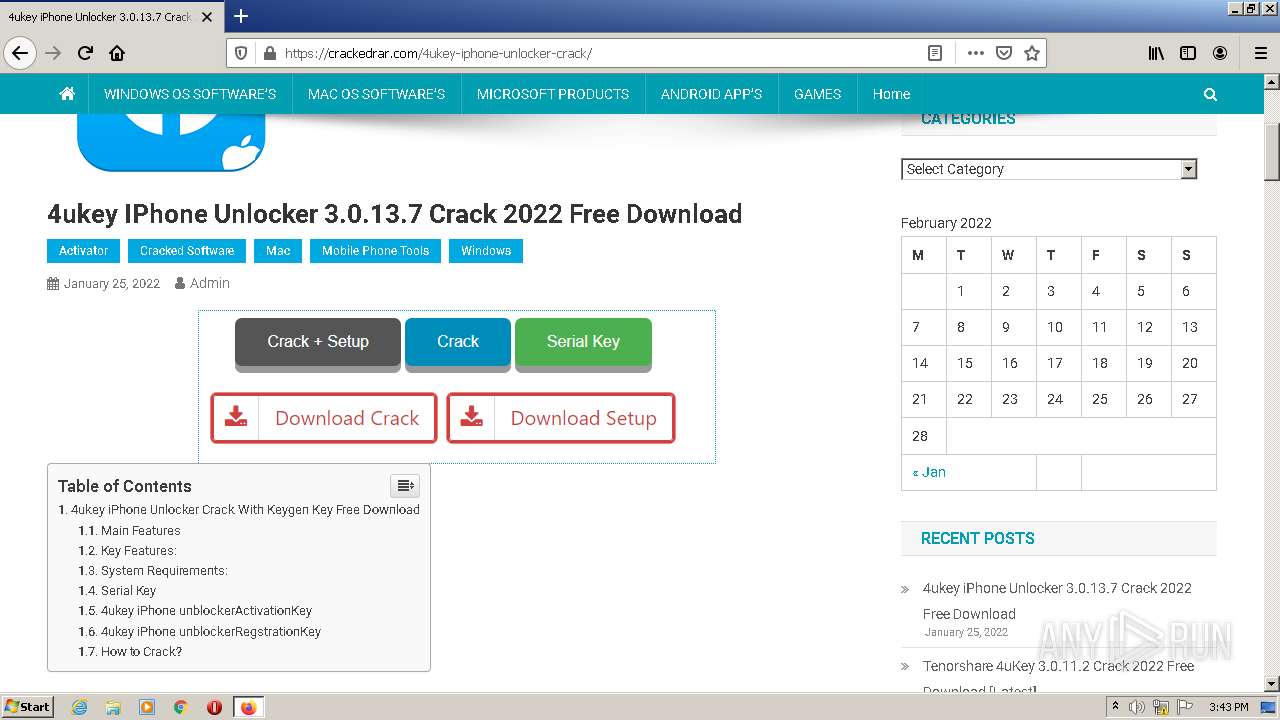Open ANDROID APP'S menu
Viewport: 1280px width, 720px height.
pyautogui.click(x=711, y=94)
